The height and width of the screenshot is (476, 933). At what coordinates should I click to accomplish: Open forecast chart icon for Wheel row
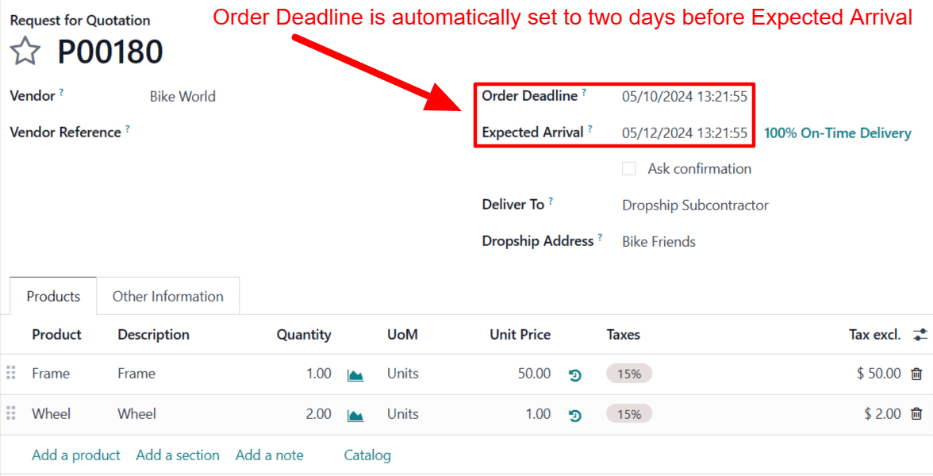[x=355, y=415]
